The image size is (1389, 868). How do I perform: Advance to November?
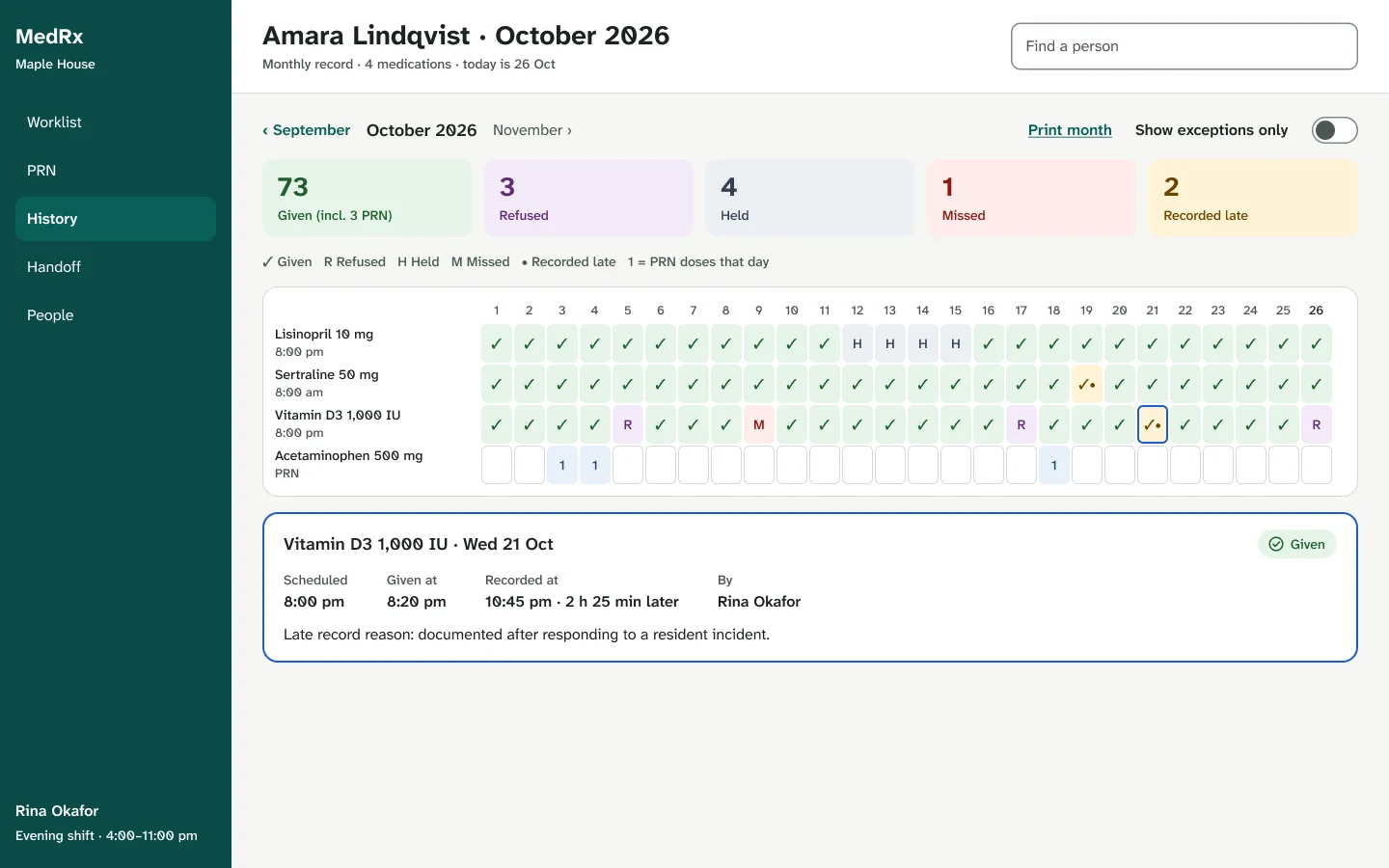tap(532, 130)
